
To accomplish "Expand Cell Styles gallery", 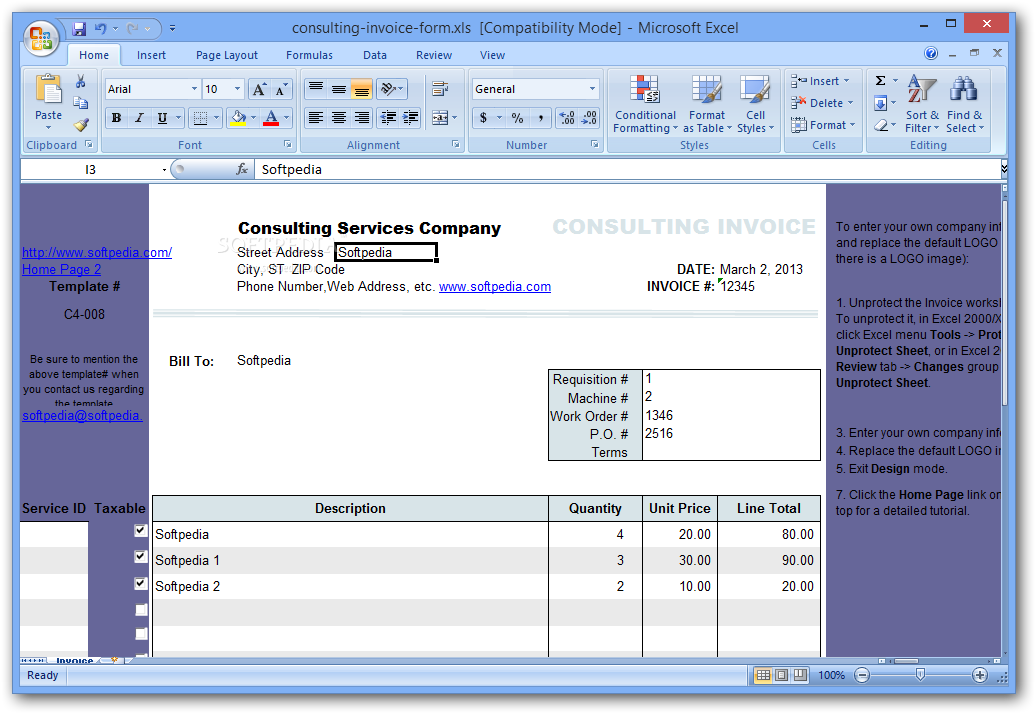I will pos(755,104).
